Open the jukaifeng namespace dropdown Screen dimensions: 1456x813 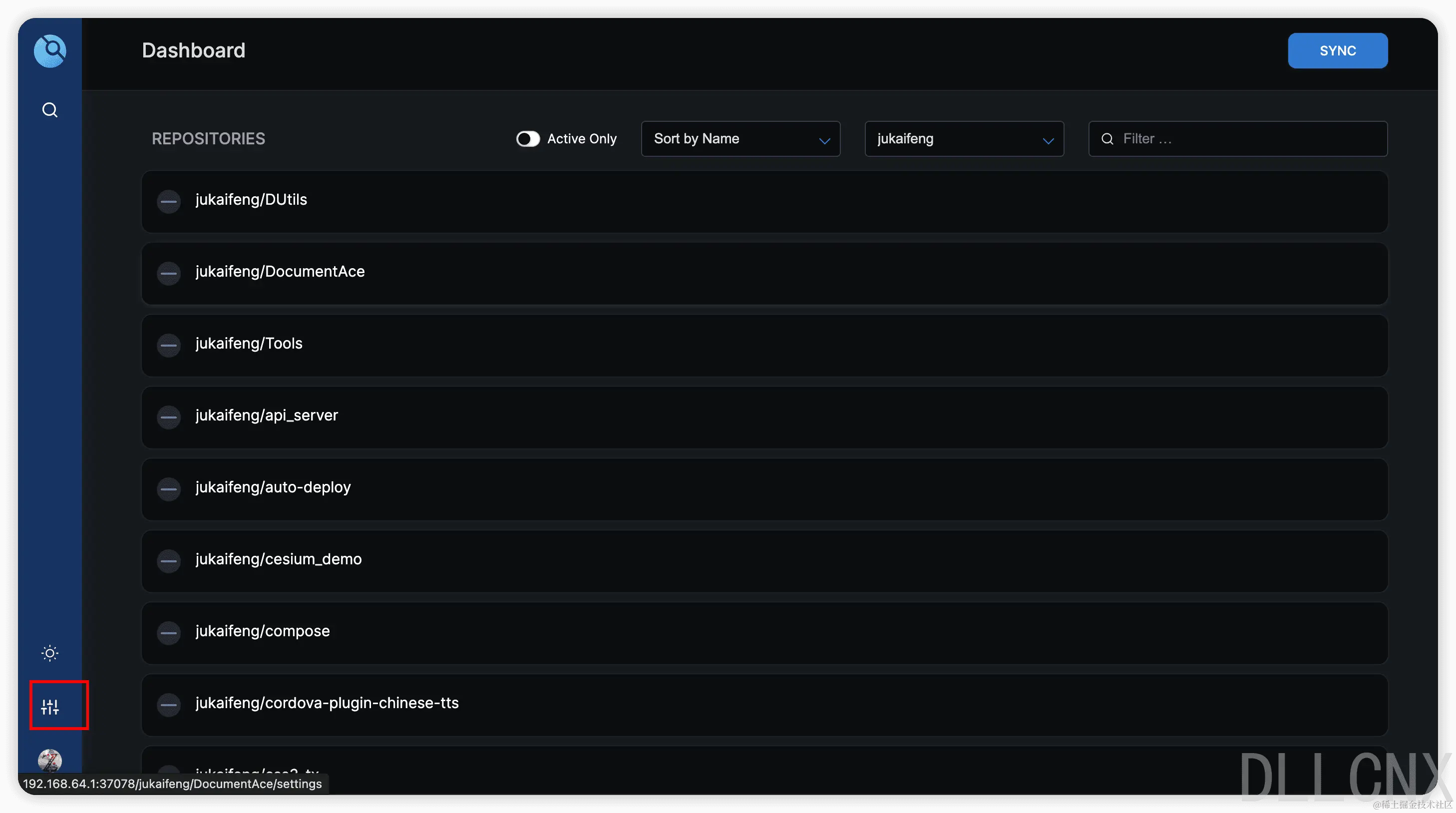[x=964, y=139]
